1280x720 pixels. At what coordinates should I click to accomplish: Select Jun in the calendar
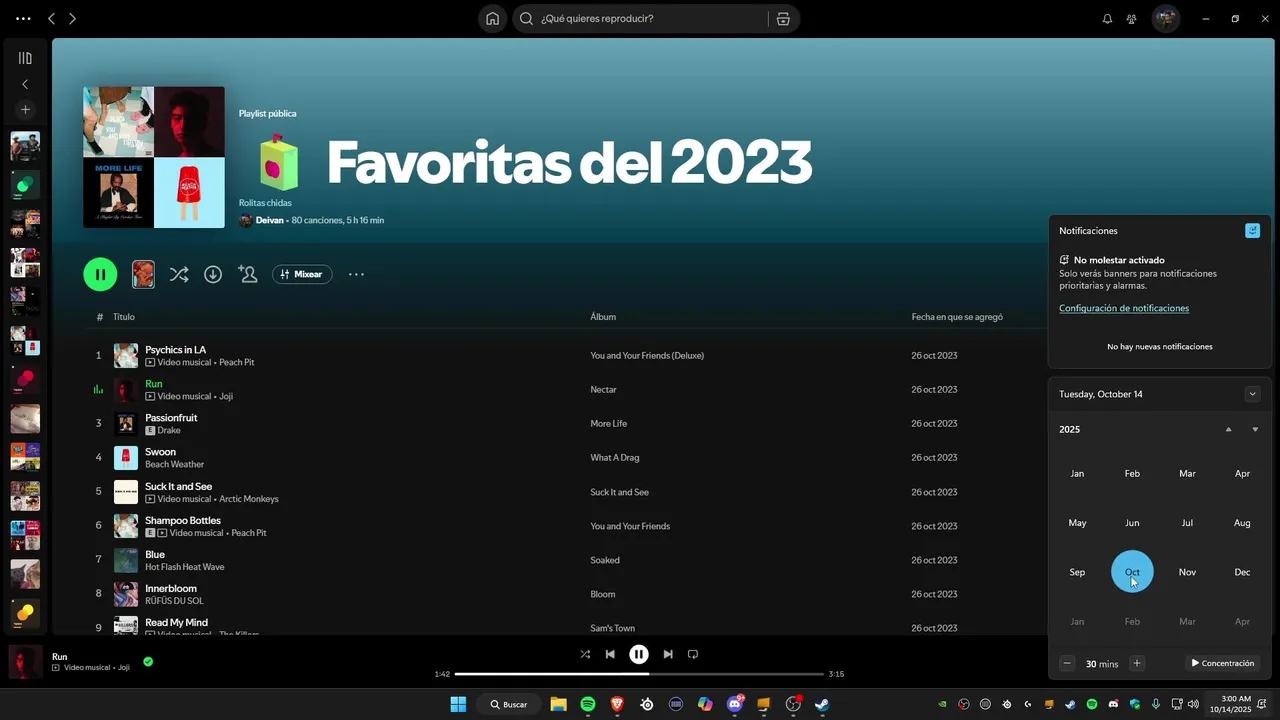click(1132, 523)
